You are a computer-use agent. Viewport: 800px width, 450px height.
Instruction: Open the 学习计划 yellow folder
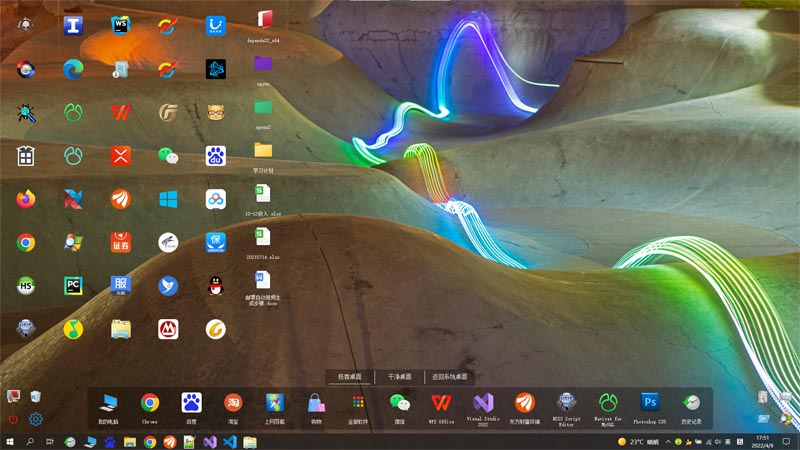[263, 150]
